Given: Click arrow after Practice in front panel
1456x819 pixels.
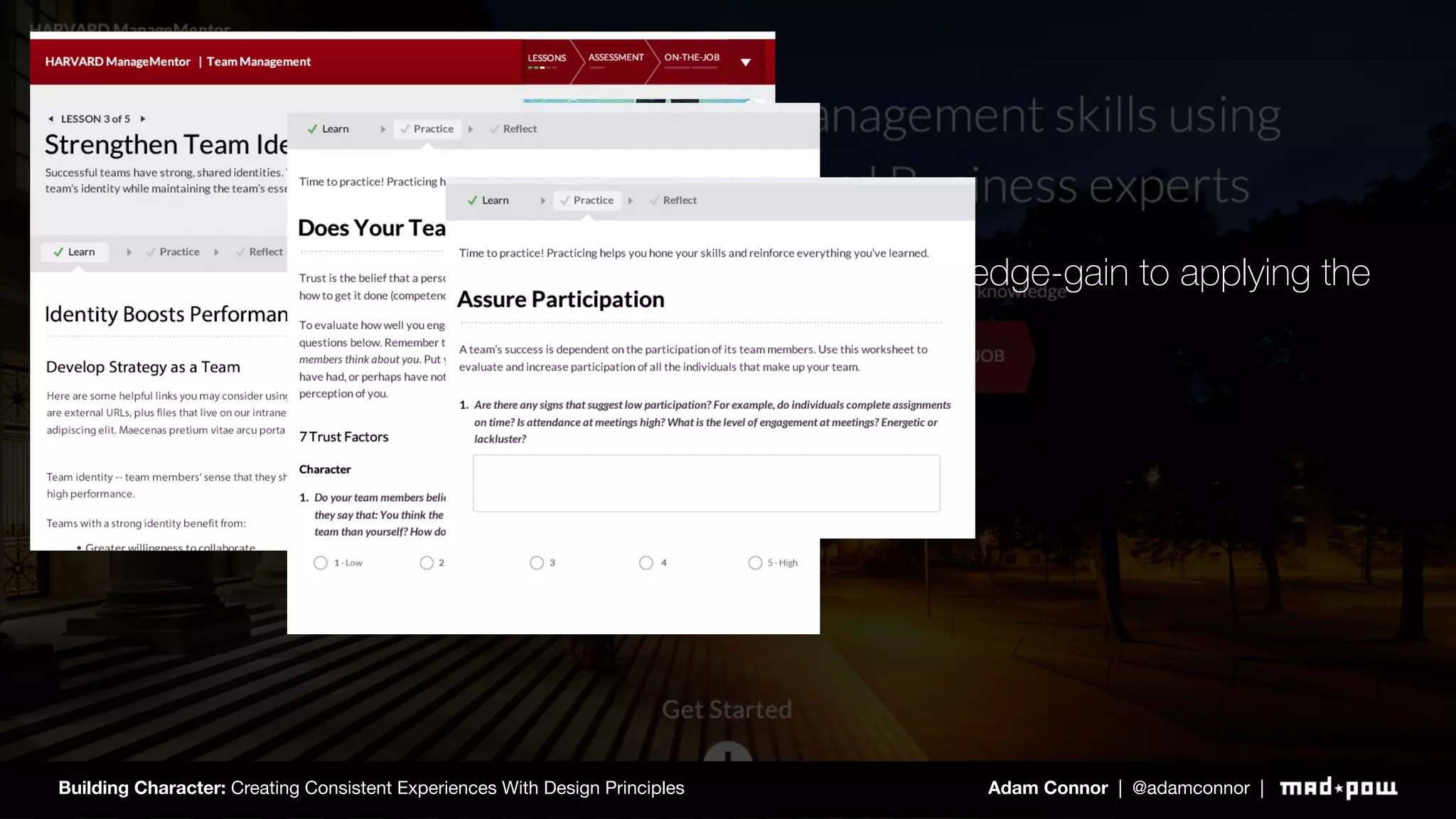Looking at the screenshot, I should [630, 200].
